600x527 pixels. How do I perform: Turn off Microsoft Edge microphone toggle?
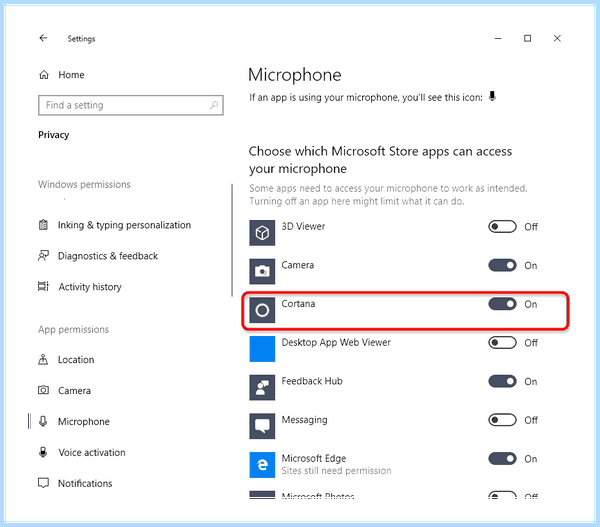502,458
